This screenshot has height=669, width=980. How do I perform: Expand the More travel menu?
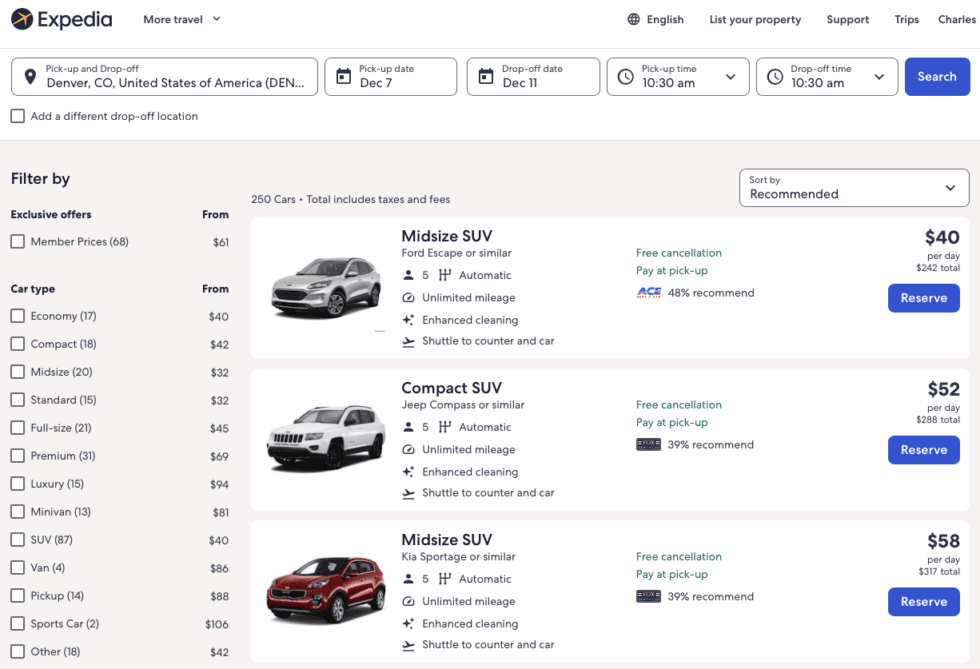point(181,19)
